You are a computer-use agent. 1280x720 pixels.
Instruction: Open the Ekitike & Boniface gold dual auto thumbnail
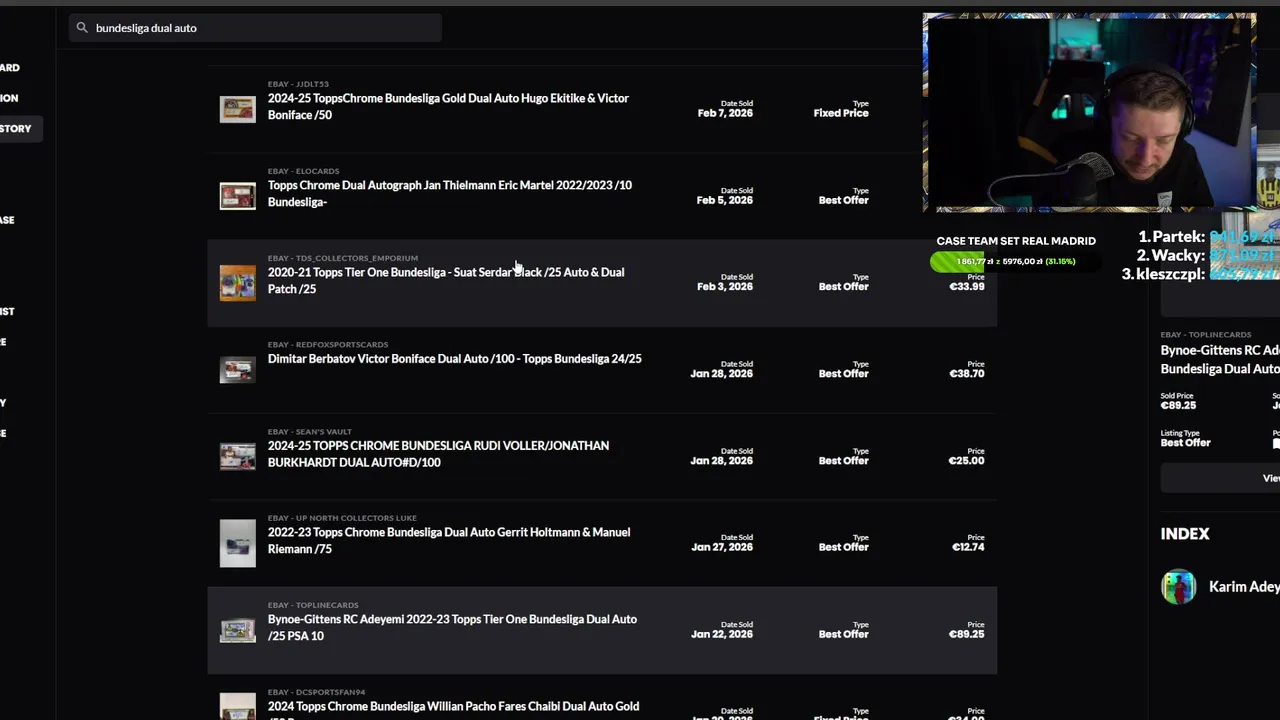[x=238, y=108]
